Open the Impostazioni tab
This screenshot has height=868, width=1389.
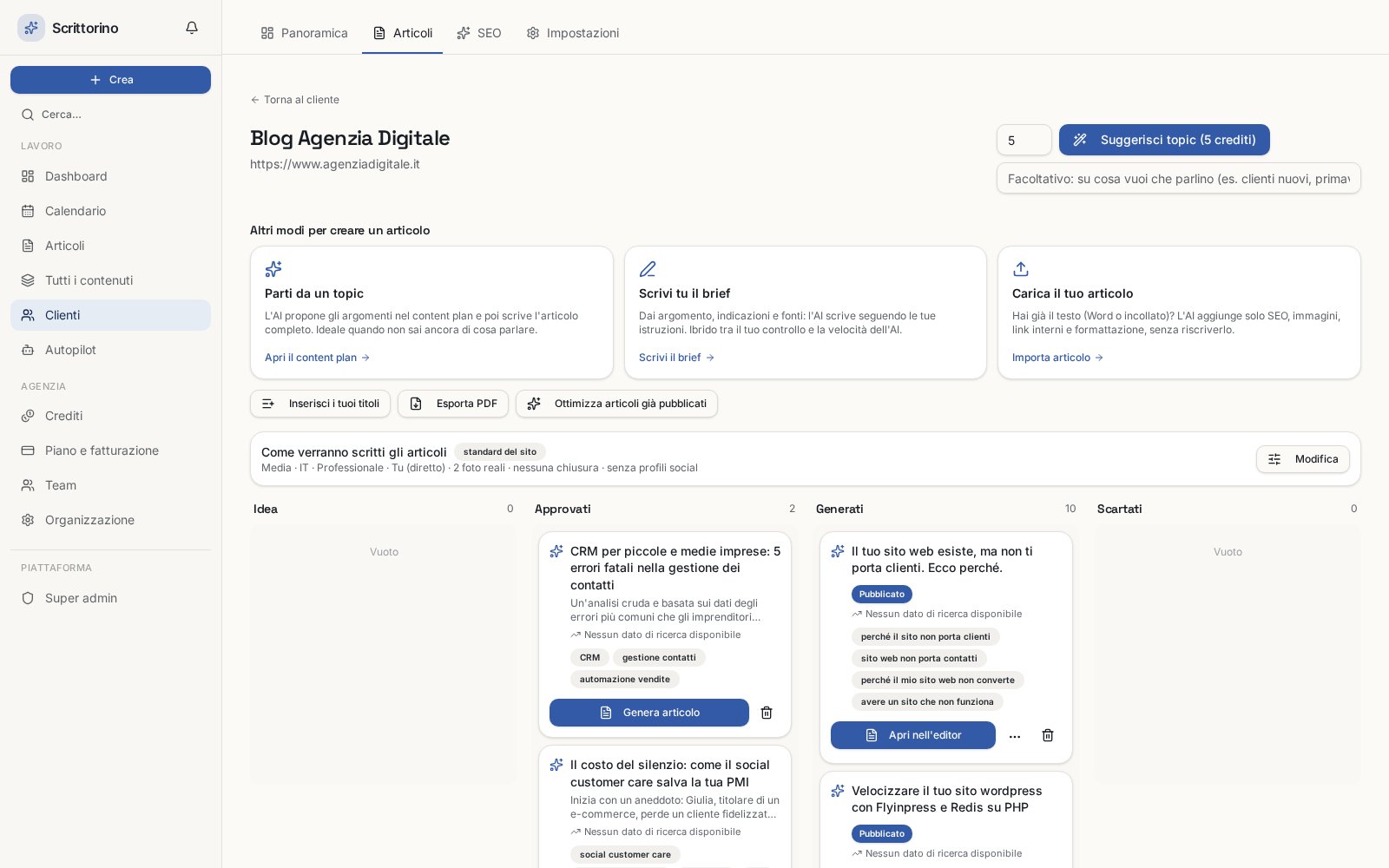click(x=573, y=33)
